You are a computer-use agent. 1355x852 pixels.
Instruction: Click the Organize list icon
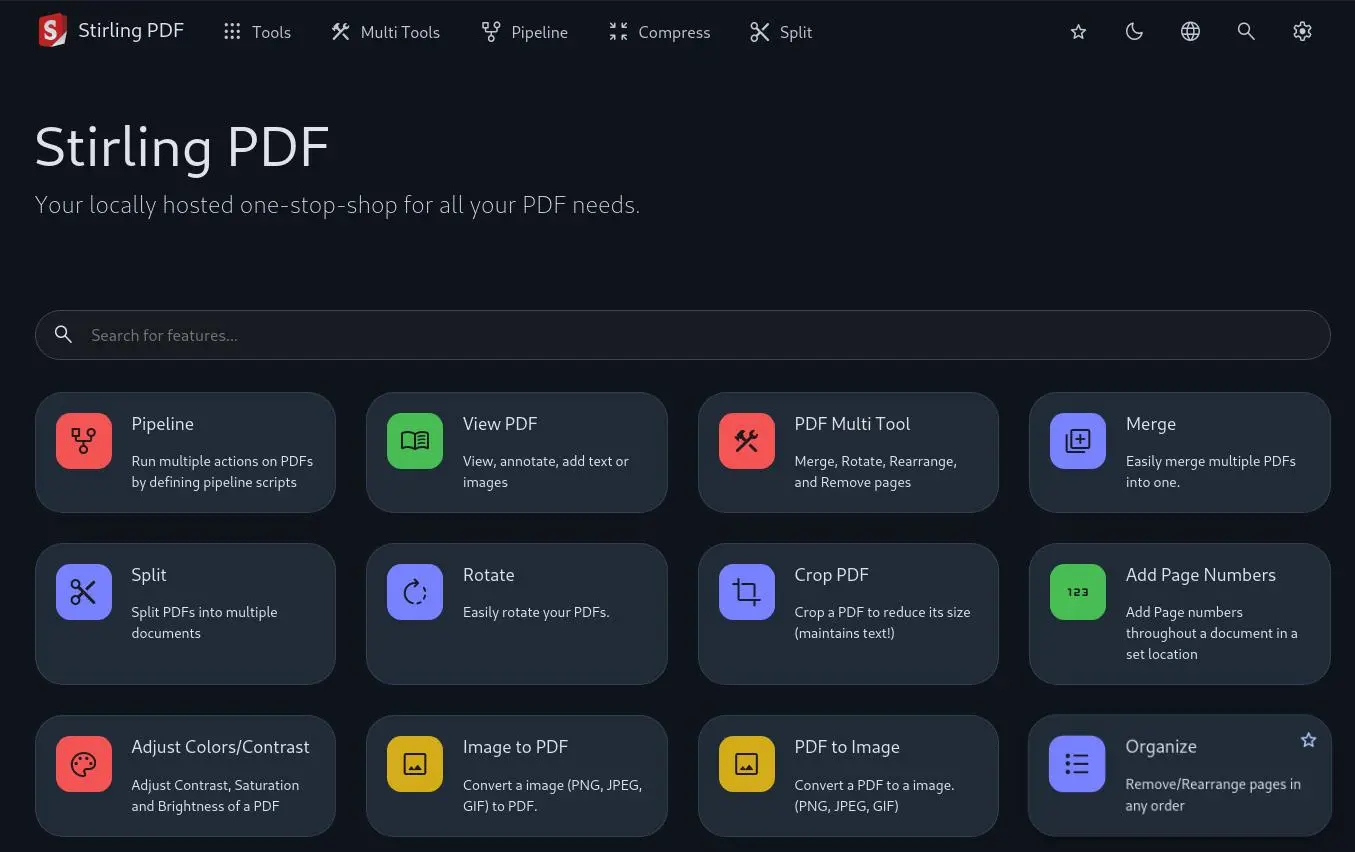click(x=1077, y=764)
